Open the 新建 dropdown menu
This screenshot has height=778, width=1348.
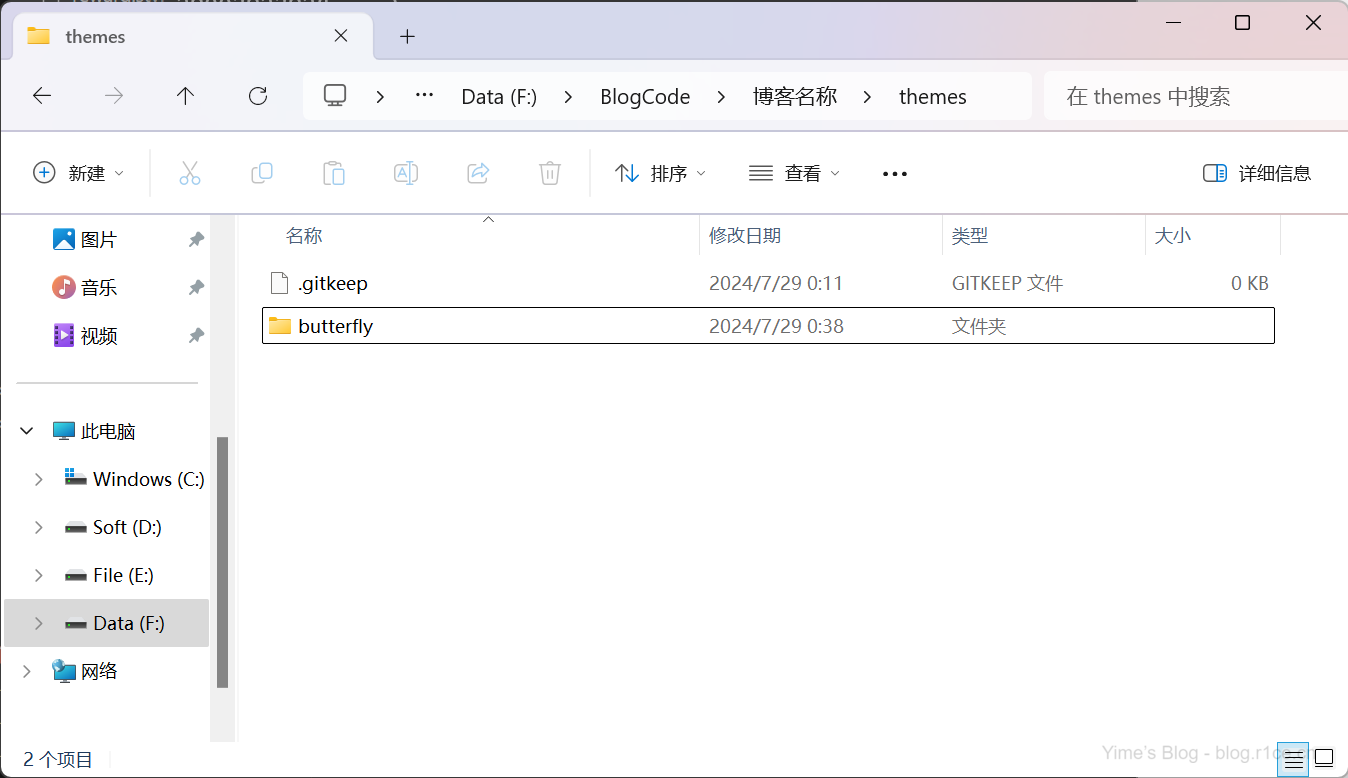point(79,173)
